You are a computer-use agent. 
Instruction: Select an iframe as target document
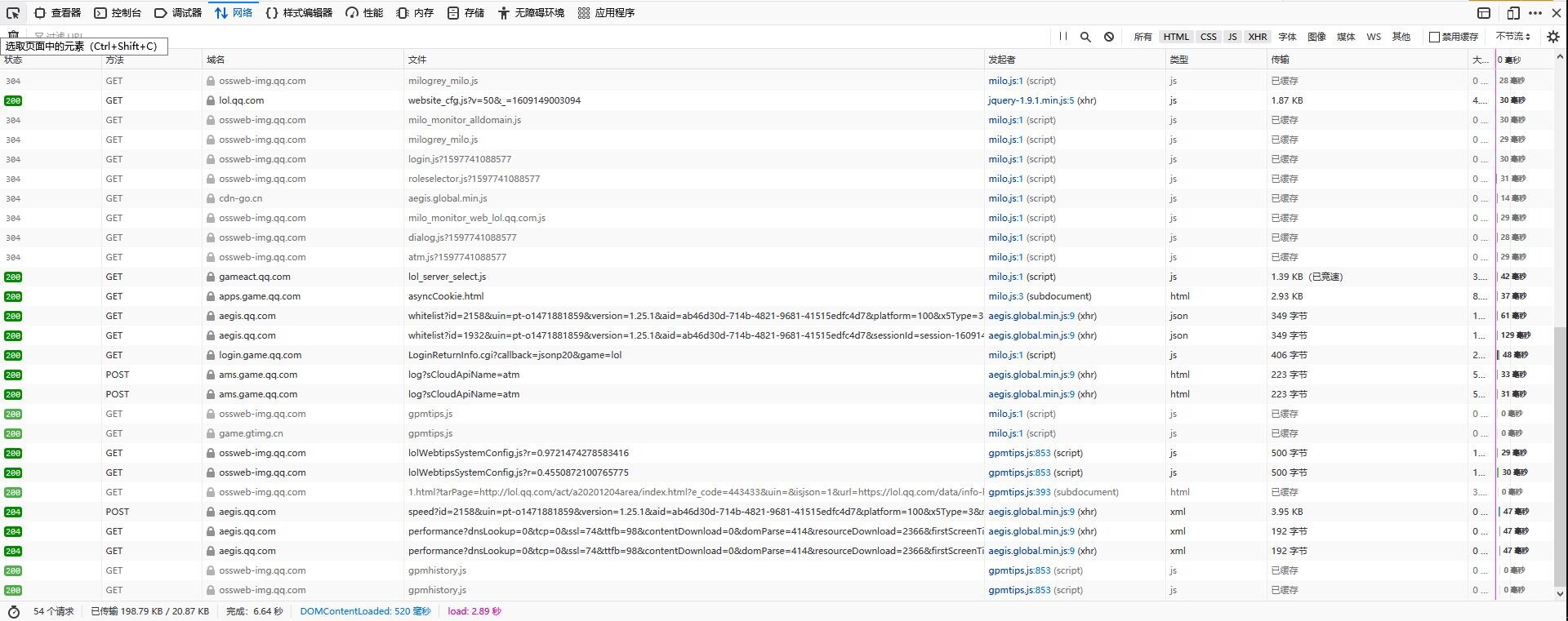(x=1484, y=13)
